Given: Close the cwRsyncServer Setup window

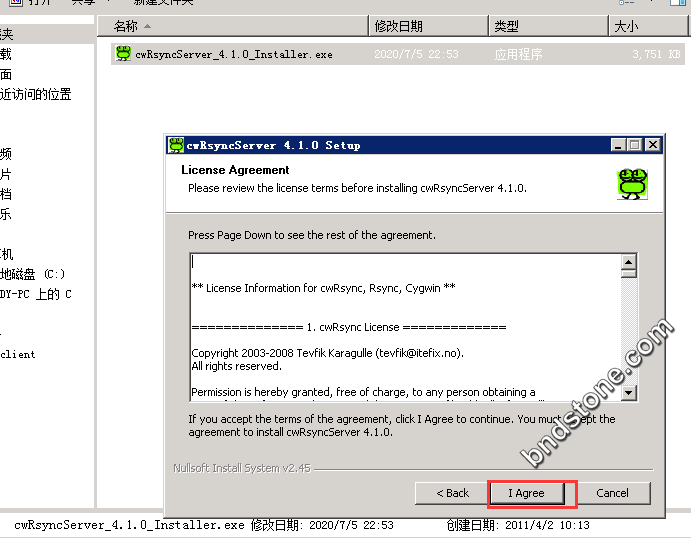Looking at the screenshot, I should [x=653, y=145].
